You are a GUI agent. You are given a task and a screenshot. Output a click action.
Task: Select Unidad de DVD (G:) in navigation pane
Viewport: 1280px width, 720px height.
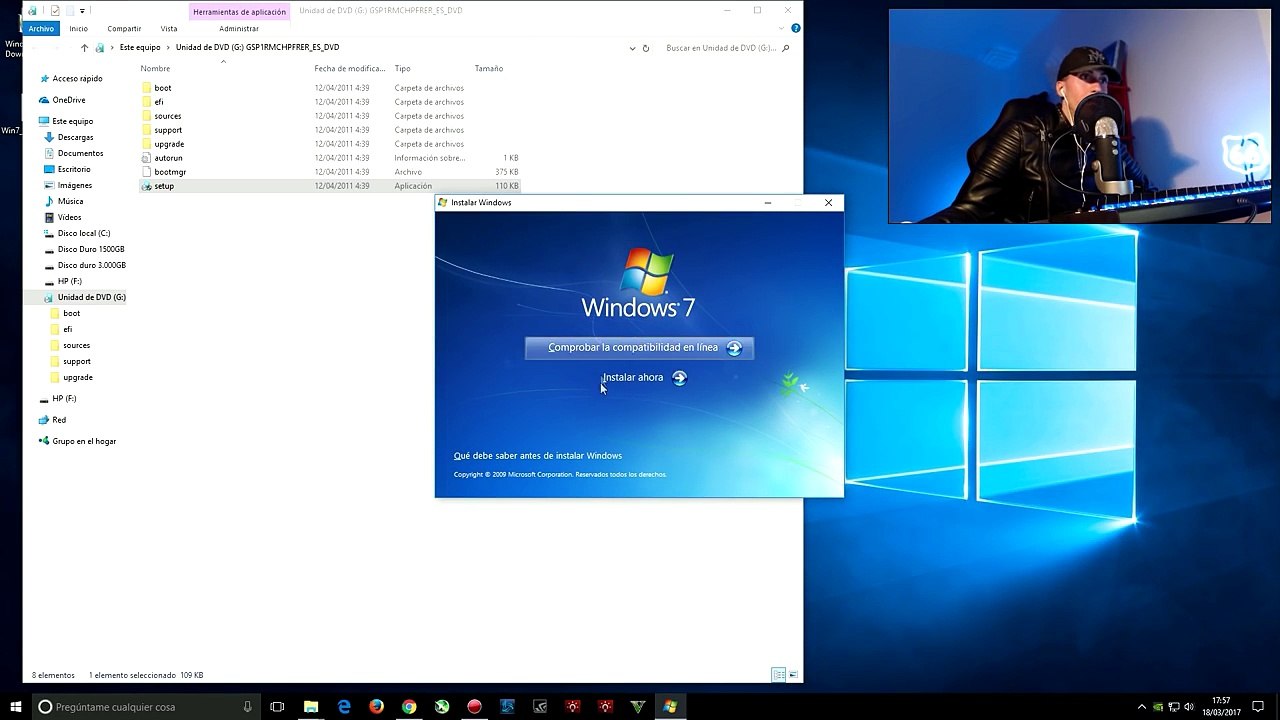tap(91, 297)
